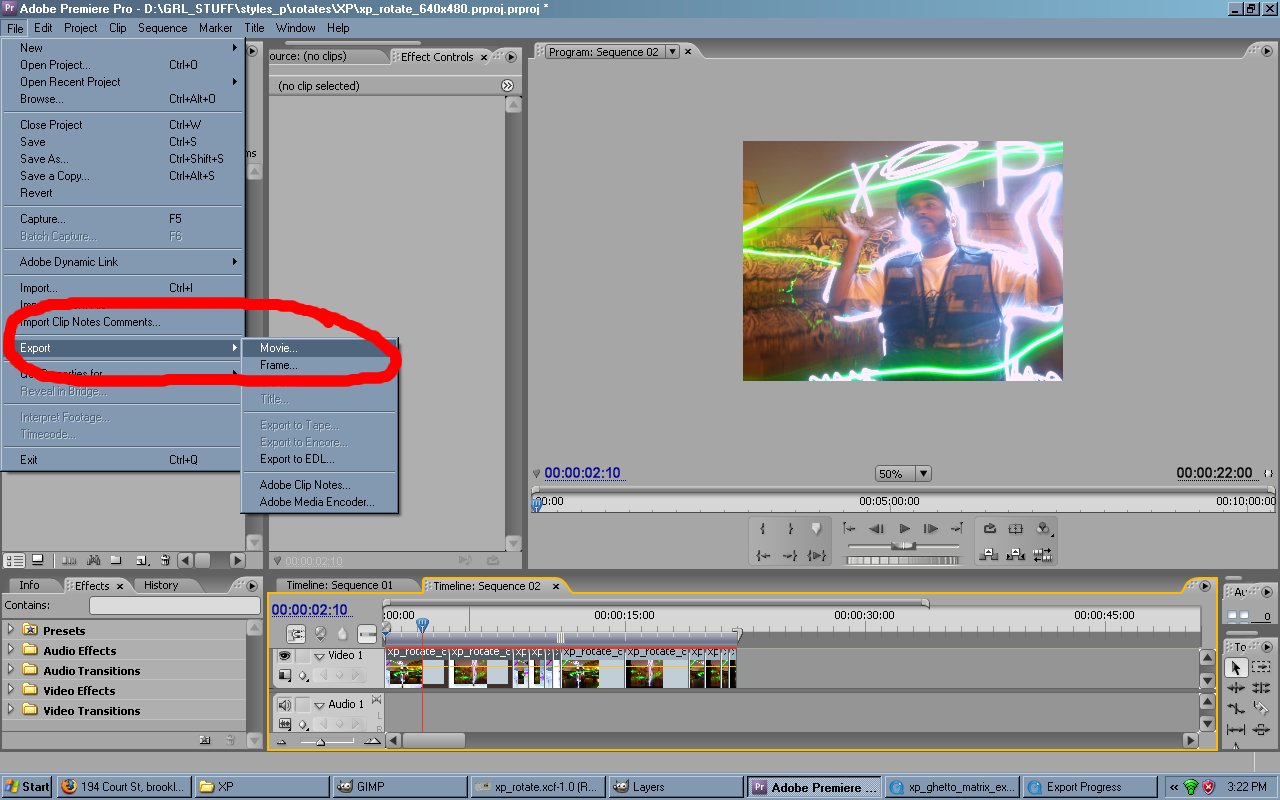Click the jog wheel strip
This screenshot has width=1280, height=800.
tap(903, 560)
